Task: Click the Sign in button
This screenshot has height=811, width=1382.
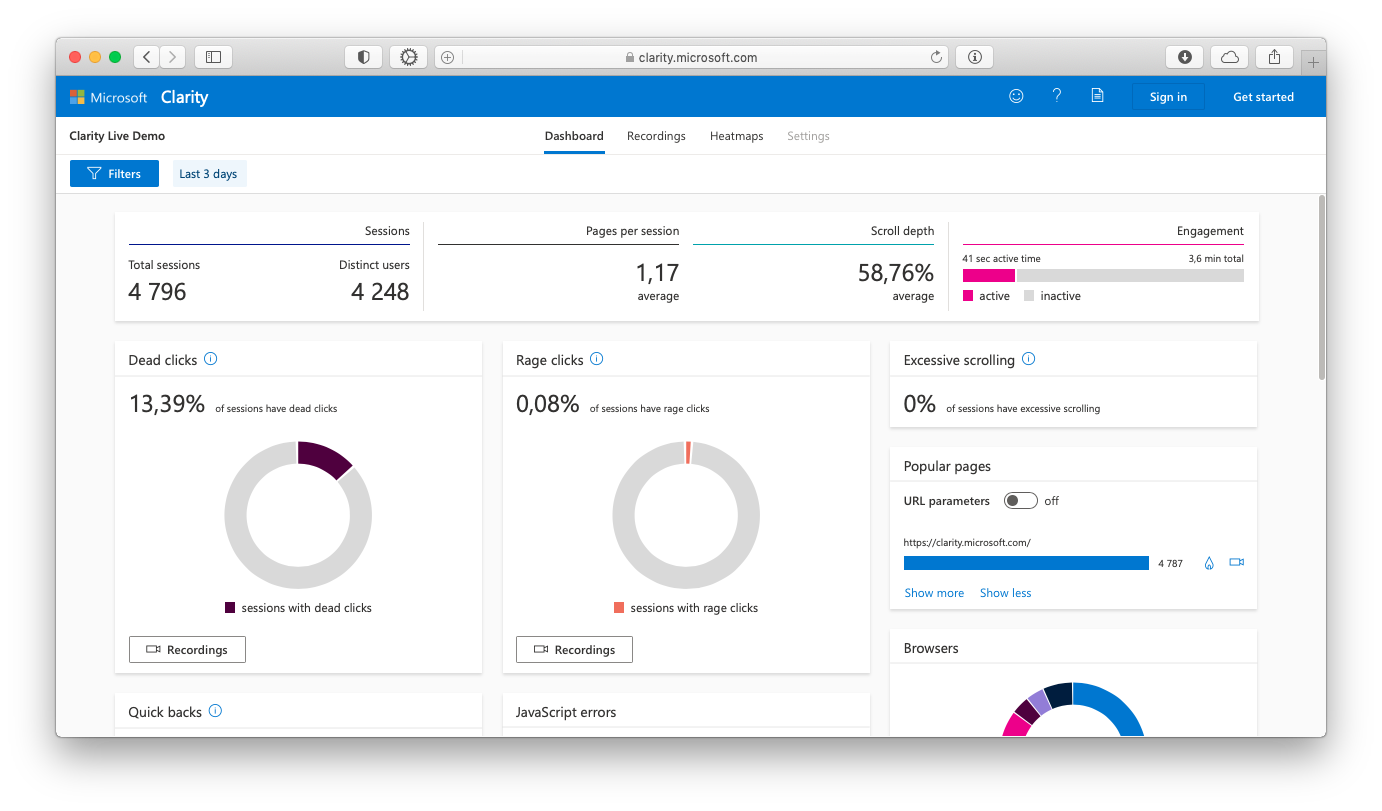Action: coord(1168,97)
